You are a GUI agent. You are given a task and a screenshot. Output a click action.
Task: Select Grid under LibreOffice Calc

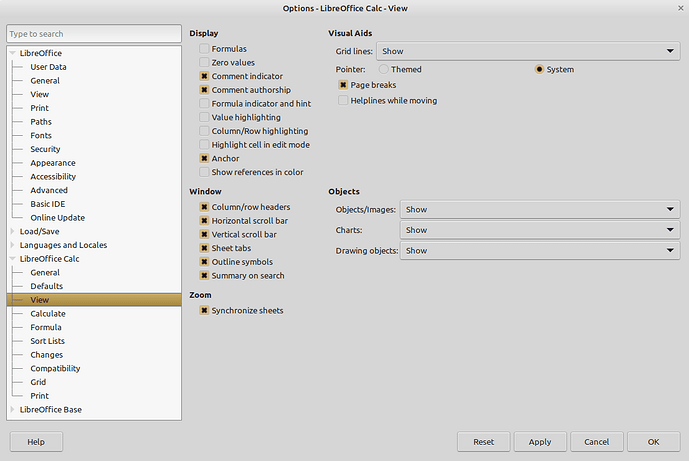38,382
